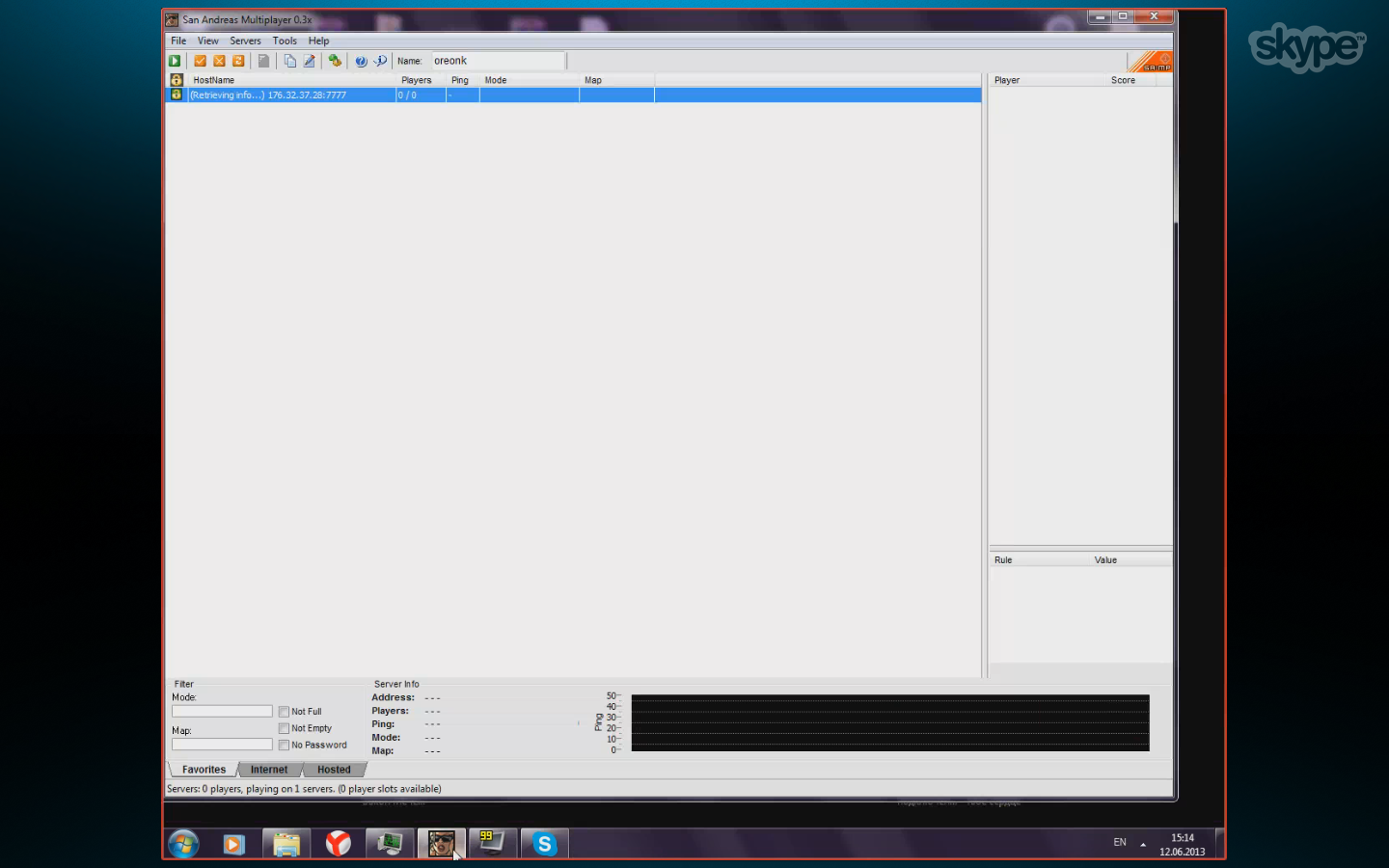This screenshot has height=868, width=1389.
Task: Open the Windows Start orb
Action: 183,844
